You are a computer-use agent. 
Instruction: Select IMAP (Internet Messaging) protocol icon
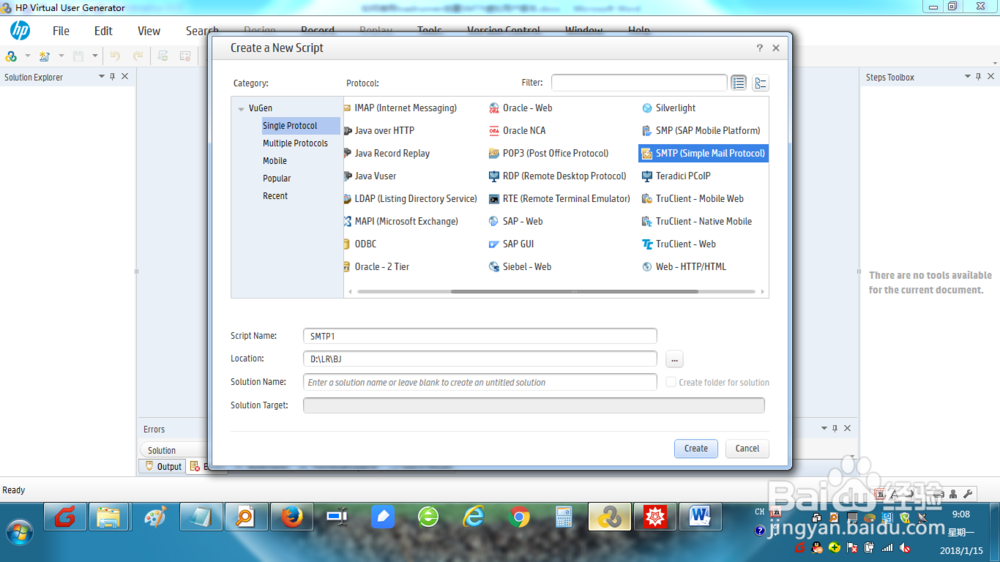pyautogui.click(x=348, y=108)
